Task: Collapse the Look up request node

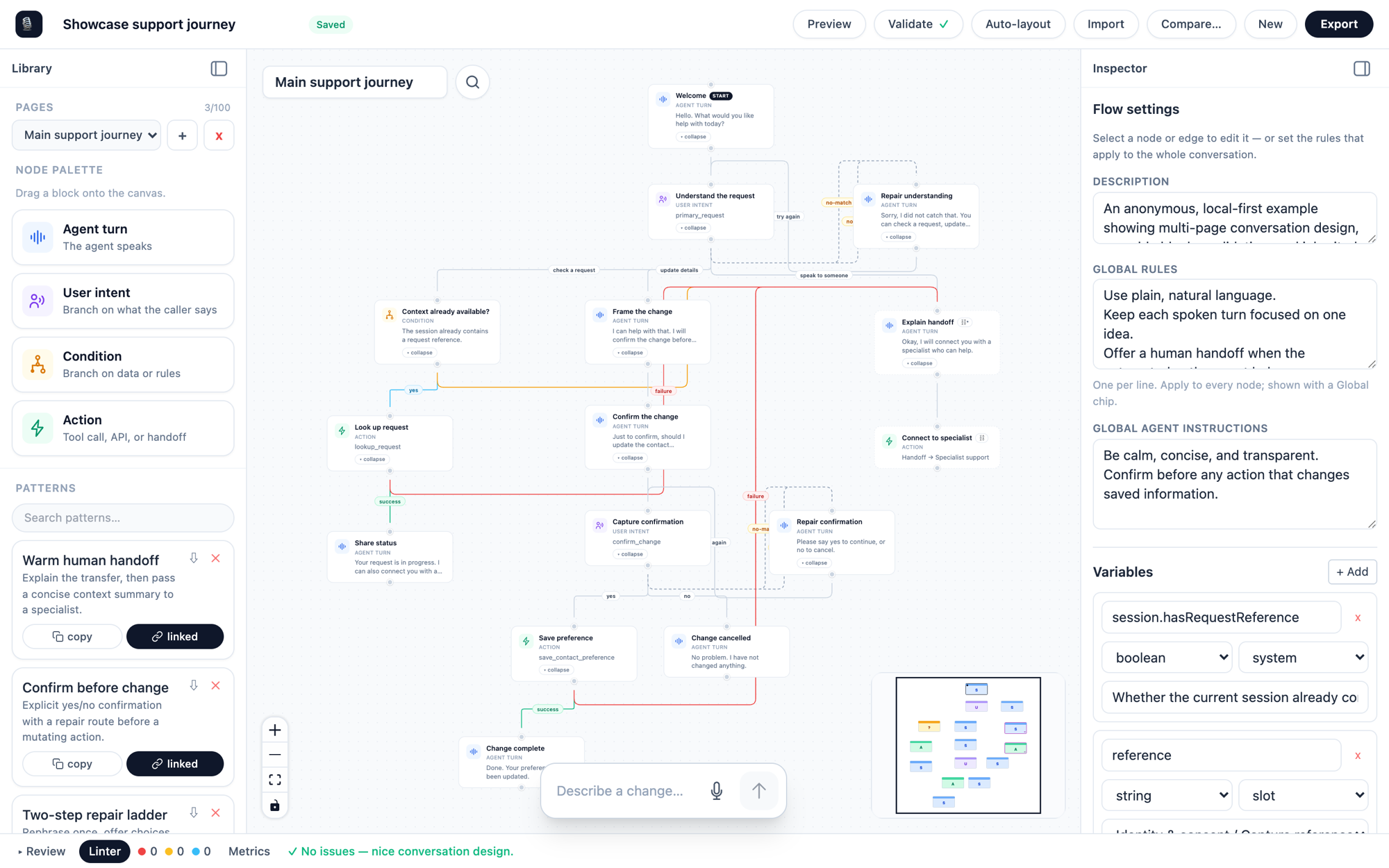Action: tap(372, 459)
